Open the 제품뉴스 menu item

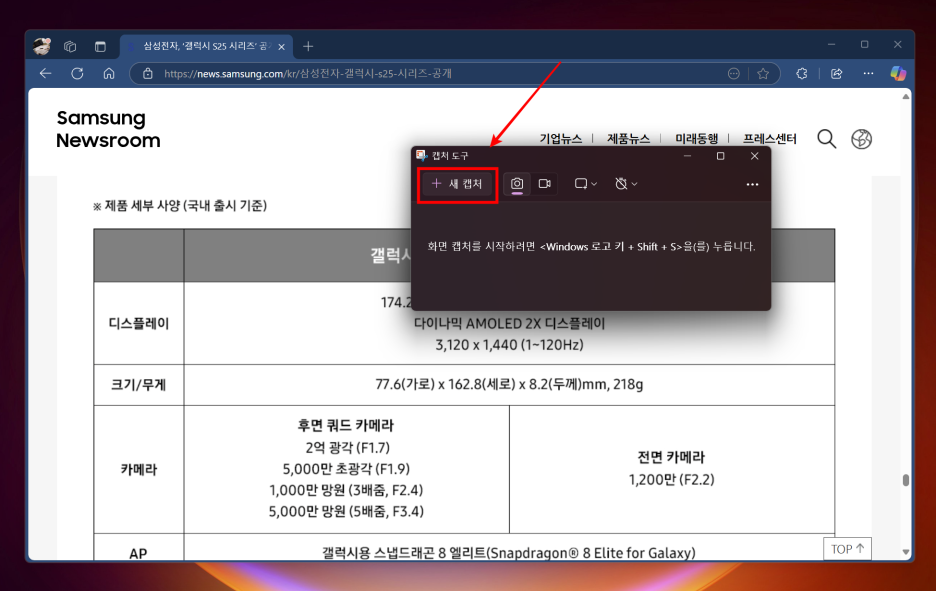tap(629, 138)
